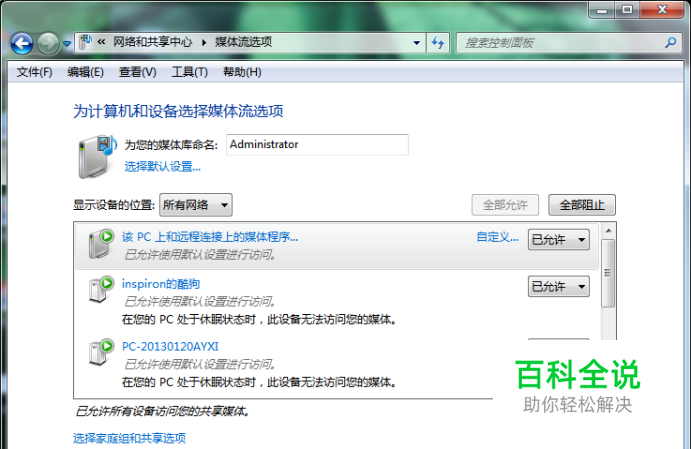Click the 媒体流选项 breadcrumb
The width and height of the screenshot is (691, 449).
(x=243, y=42)
